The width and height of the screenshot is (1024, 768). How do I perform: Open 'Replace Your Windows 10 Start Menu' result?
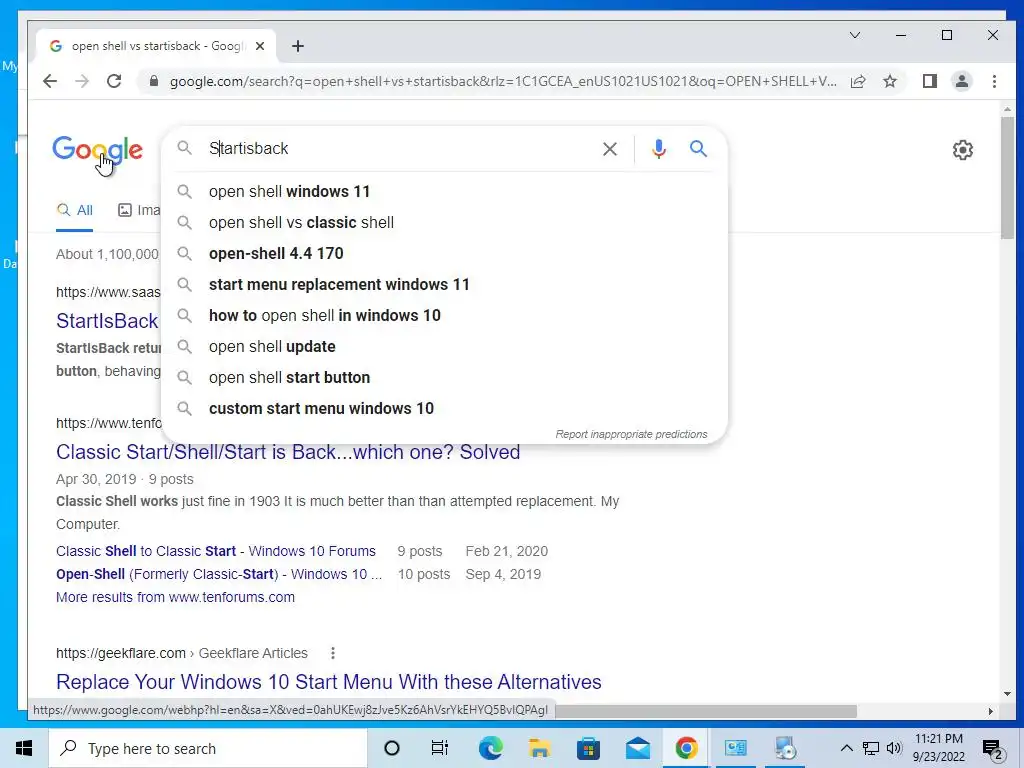click(x=328, y=682)
